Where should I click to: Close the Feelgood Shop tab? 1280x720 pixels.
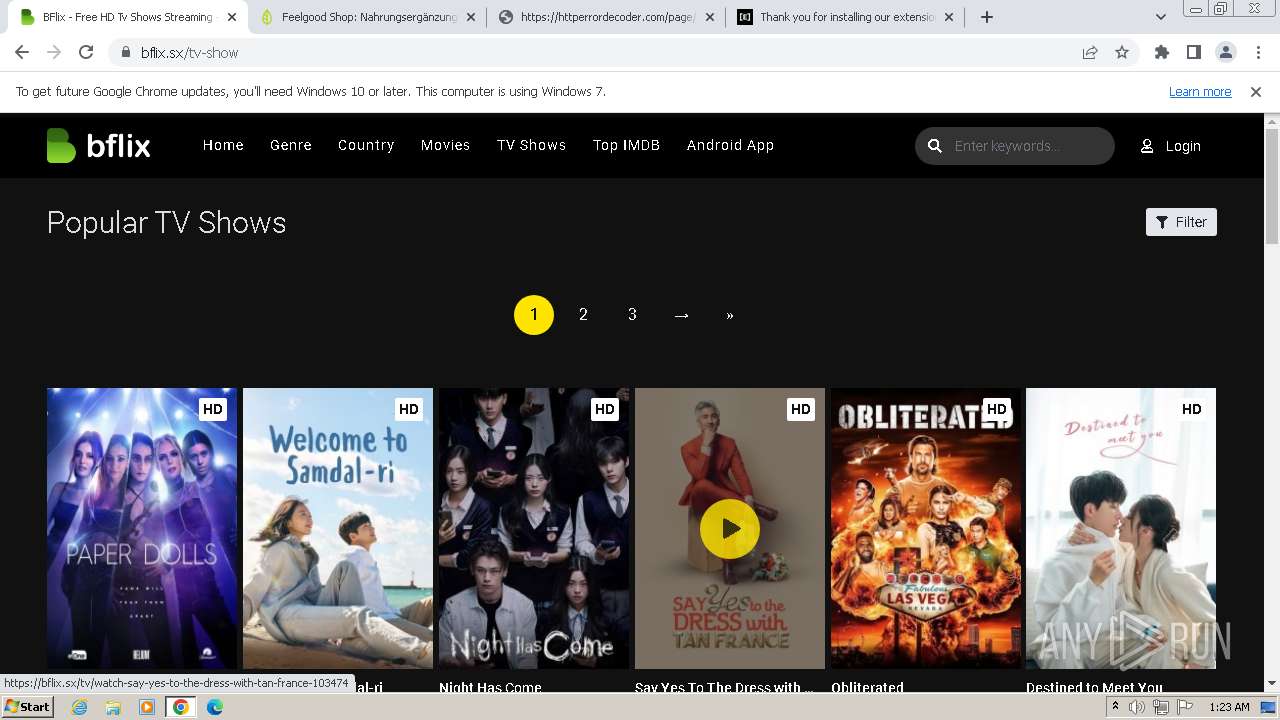(471, 17)
